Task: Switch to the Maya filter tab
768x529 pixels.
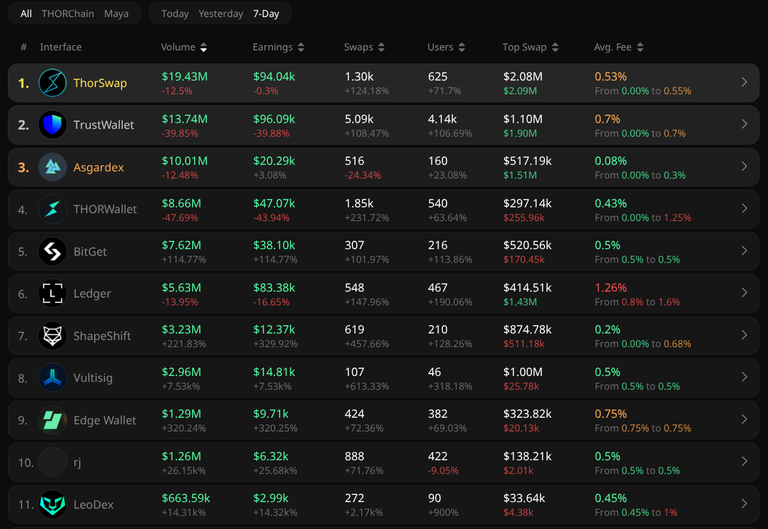Action: pos(116,14)
